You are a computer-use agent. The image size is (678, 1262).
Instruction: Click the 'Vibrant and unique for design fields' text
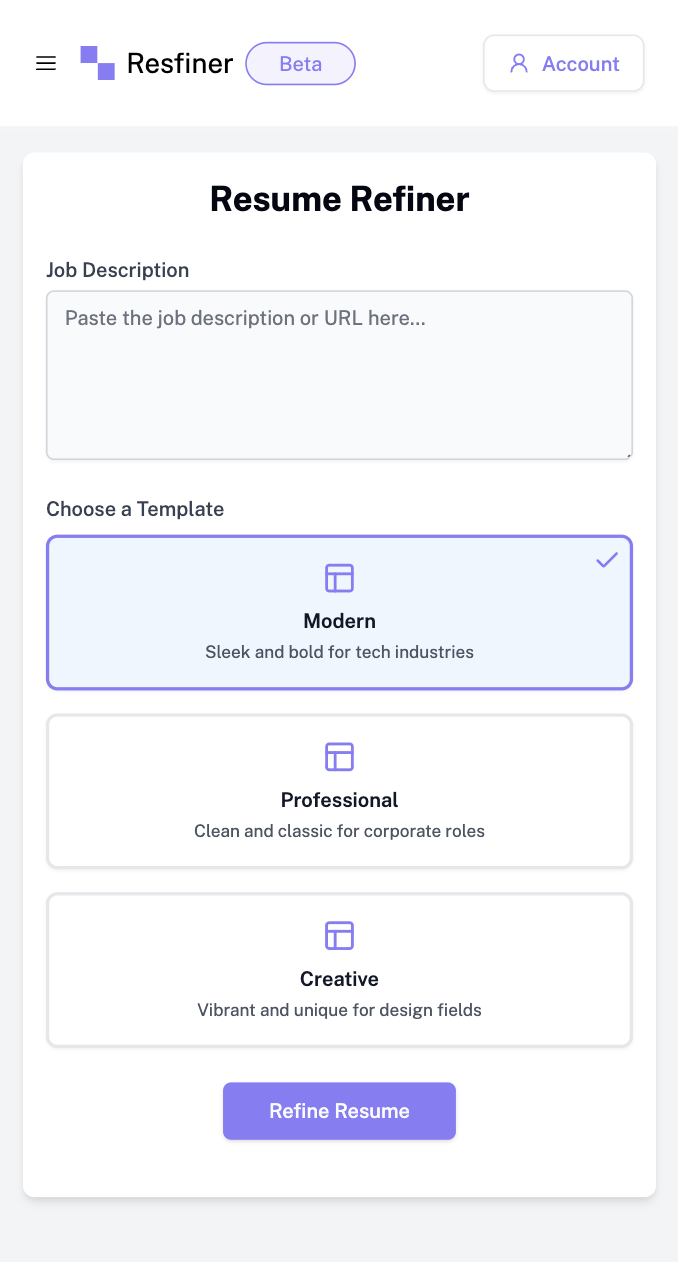pos(339,1010)
